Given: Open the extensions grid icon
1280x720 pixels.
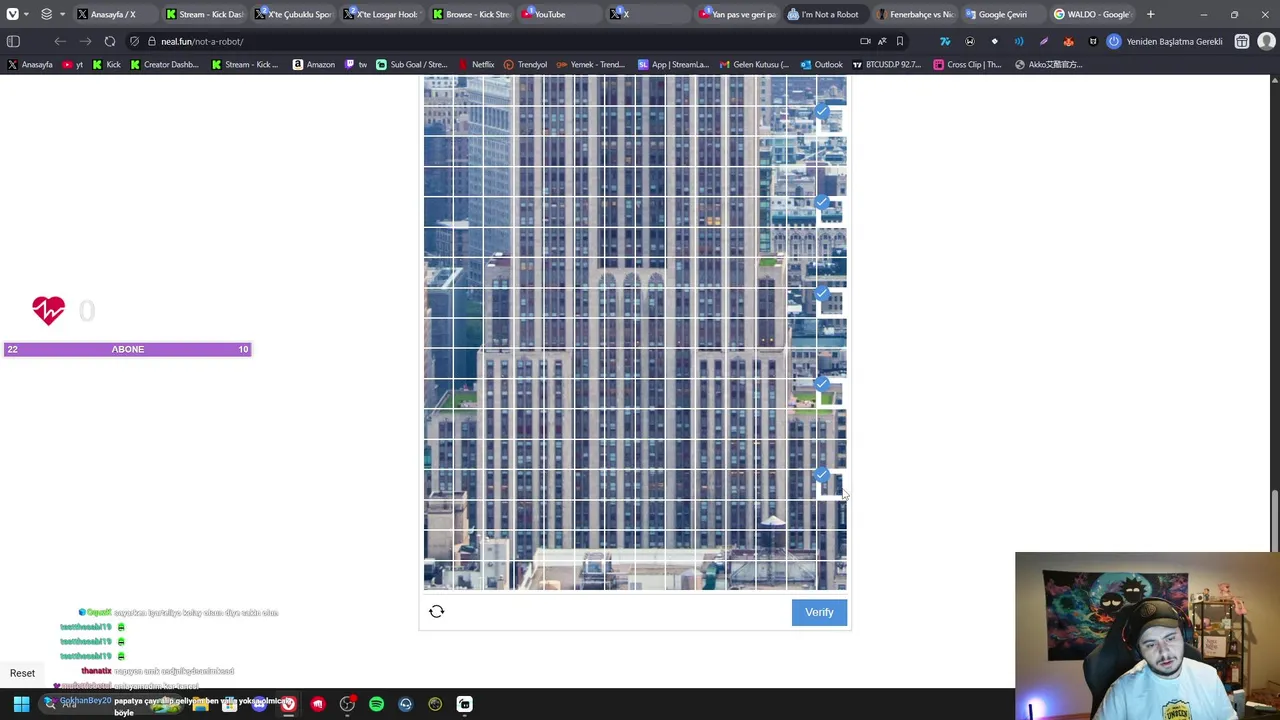Looking at the screenshot, I should pyautogui.click(x=1241, y=41).
